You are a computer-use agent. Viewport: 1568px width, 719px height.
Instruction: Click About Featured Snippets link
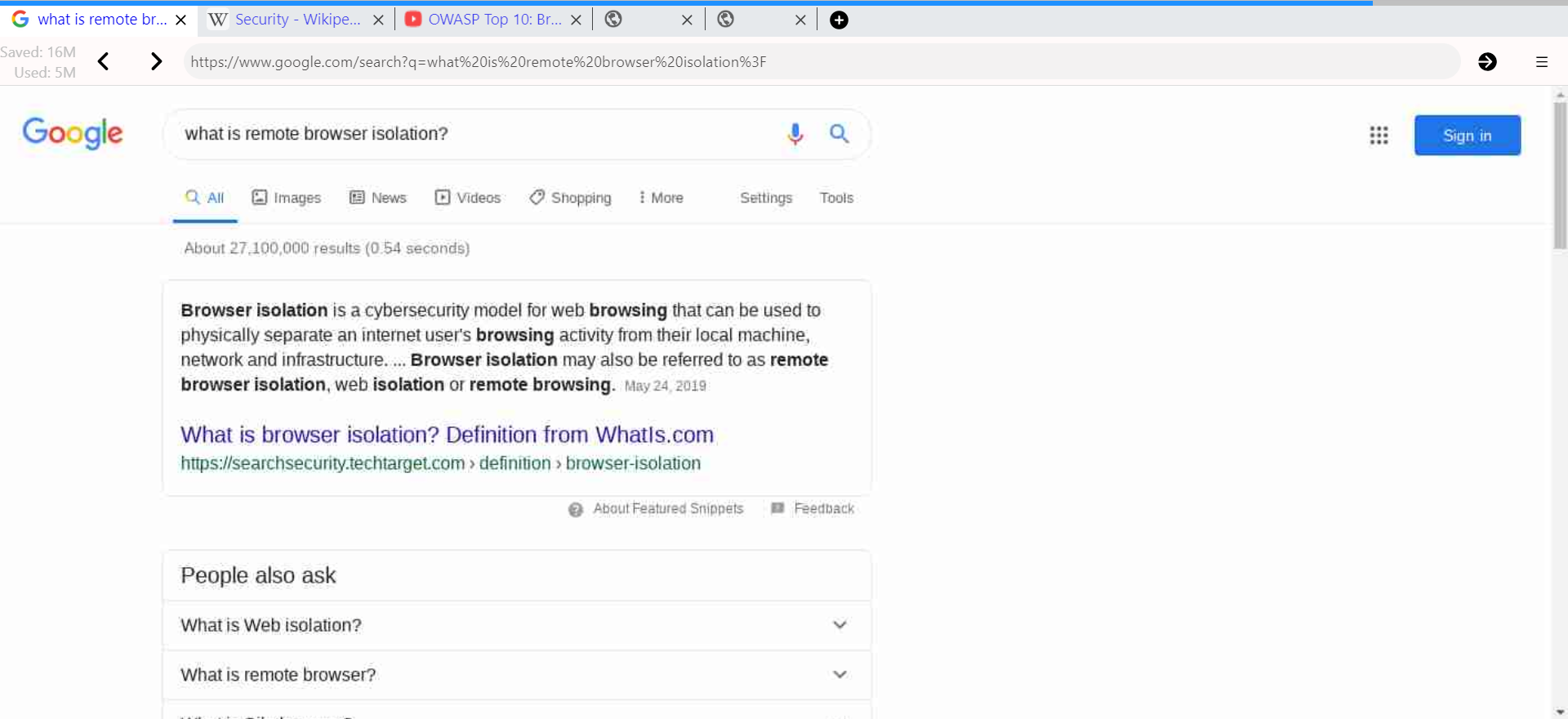pos(668,508)
